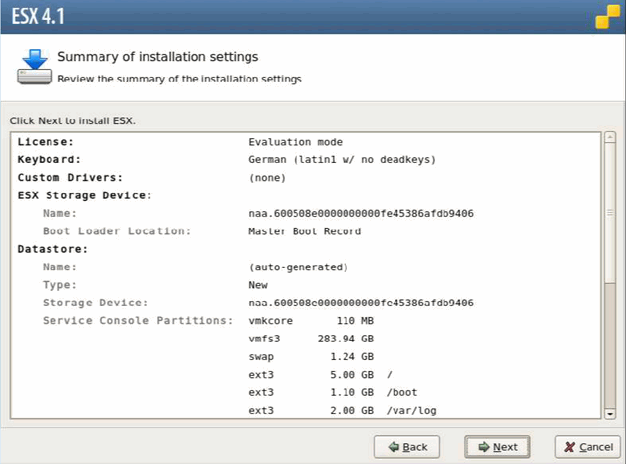The height and width of the screenshot is (464, 626).
Task: Click the Next button to install ESX
Action: pyautogui.click(x=497, y=446)
